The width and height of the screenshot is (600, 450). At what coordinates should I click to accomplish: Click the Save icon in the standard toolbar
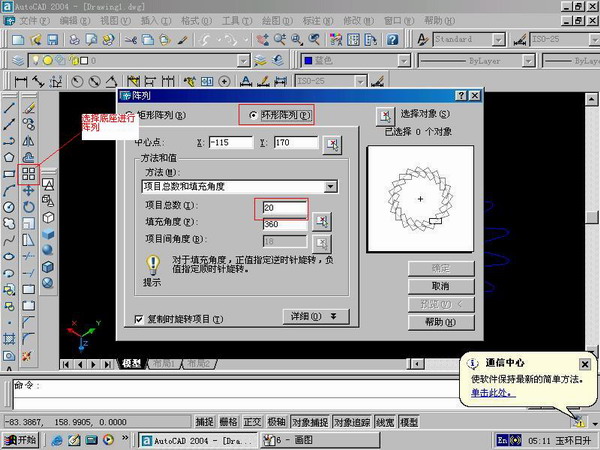tap(51, 39)
